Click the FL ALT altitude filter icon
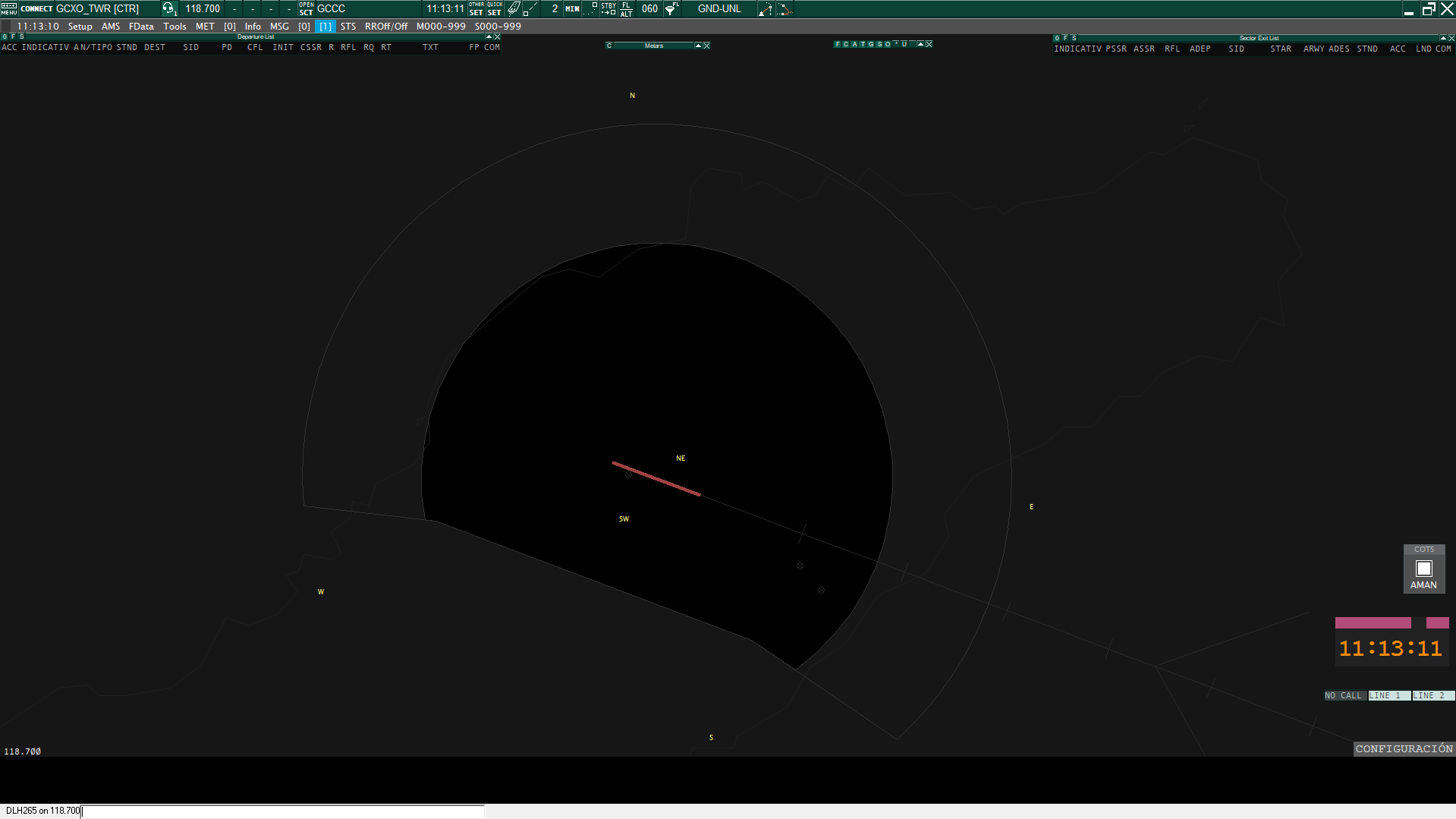 (x=626, y=8)
